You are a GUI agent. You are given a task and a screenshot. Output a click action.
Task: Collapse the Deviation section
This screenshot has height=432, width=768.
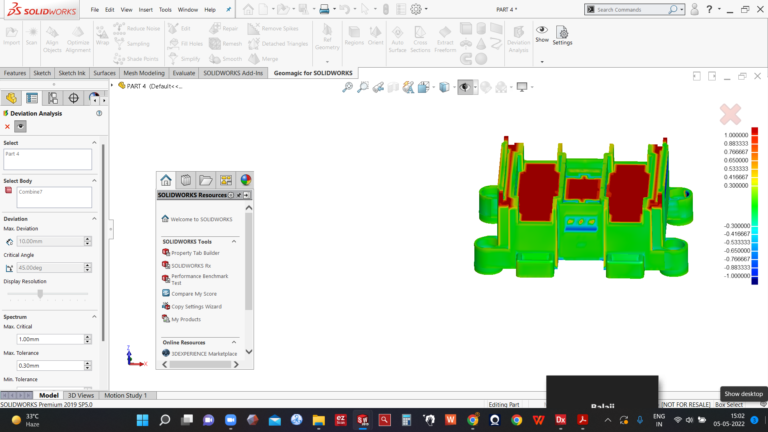[x=94, y=219]
